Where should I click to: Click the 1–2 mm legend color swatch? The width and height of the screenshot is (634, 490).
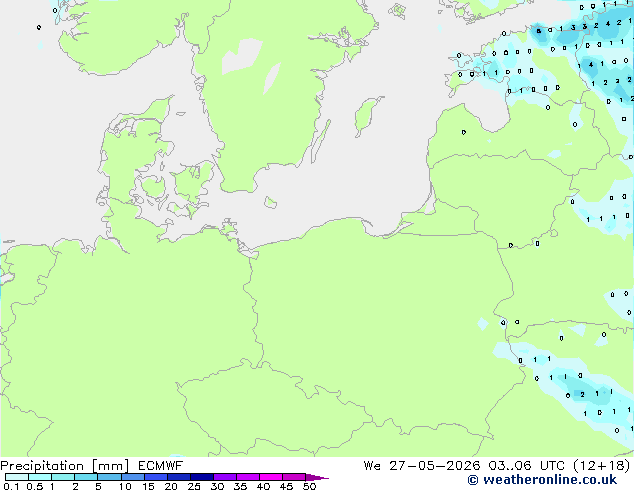click(63, 477)
